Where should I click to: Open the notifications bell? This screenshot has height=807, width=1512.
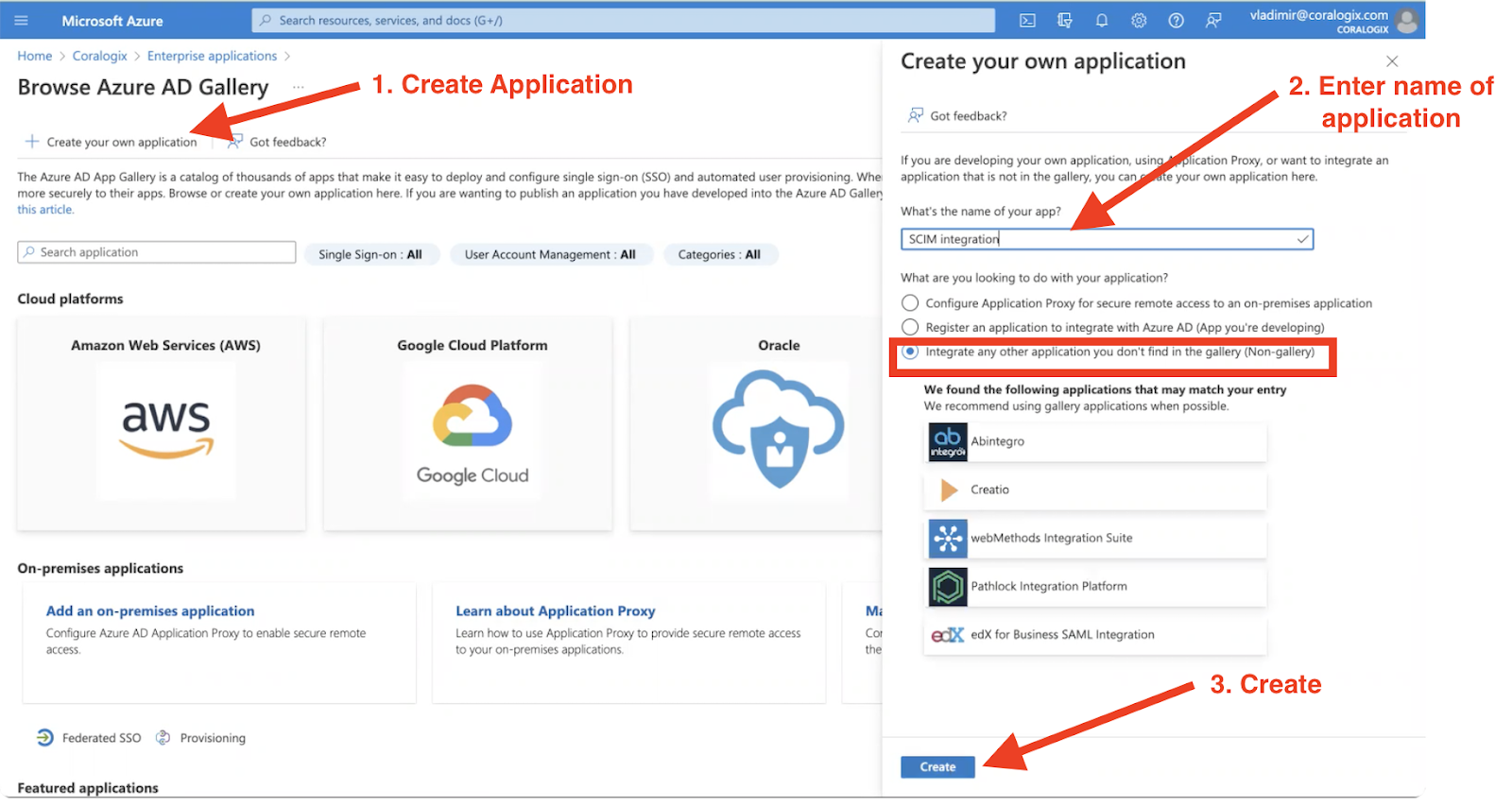coord(1102,20)
